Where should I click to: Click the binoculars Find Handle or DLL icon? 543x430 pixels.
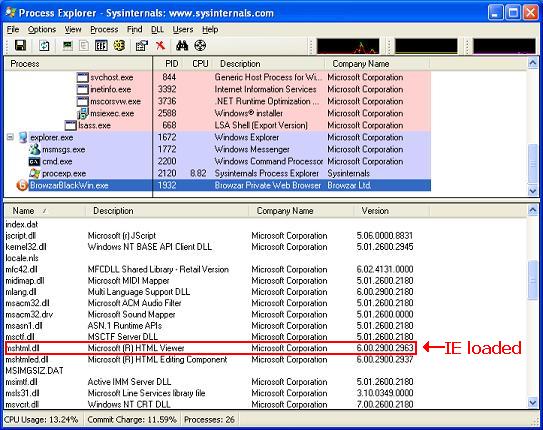point(182,45)
